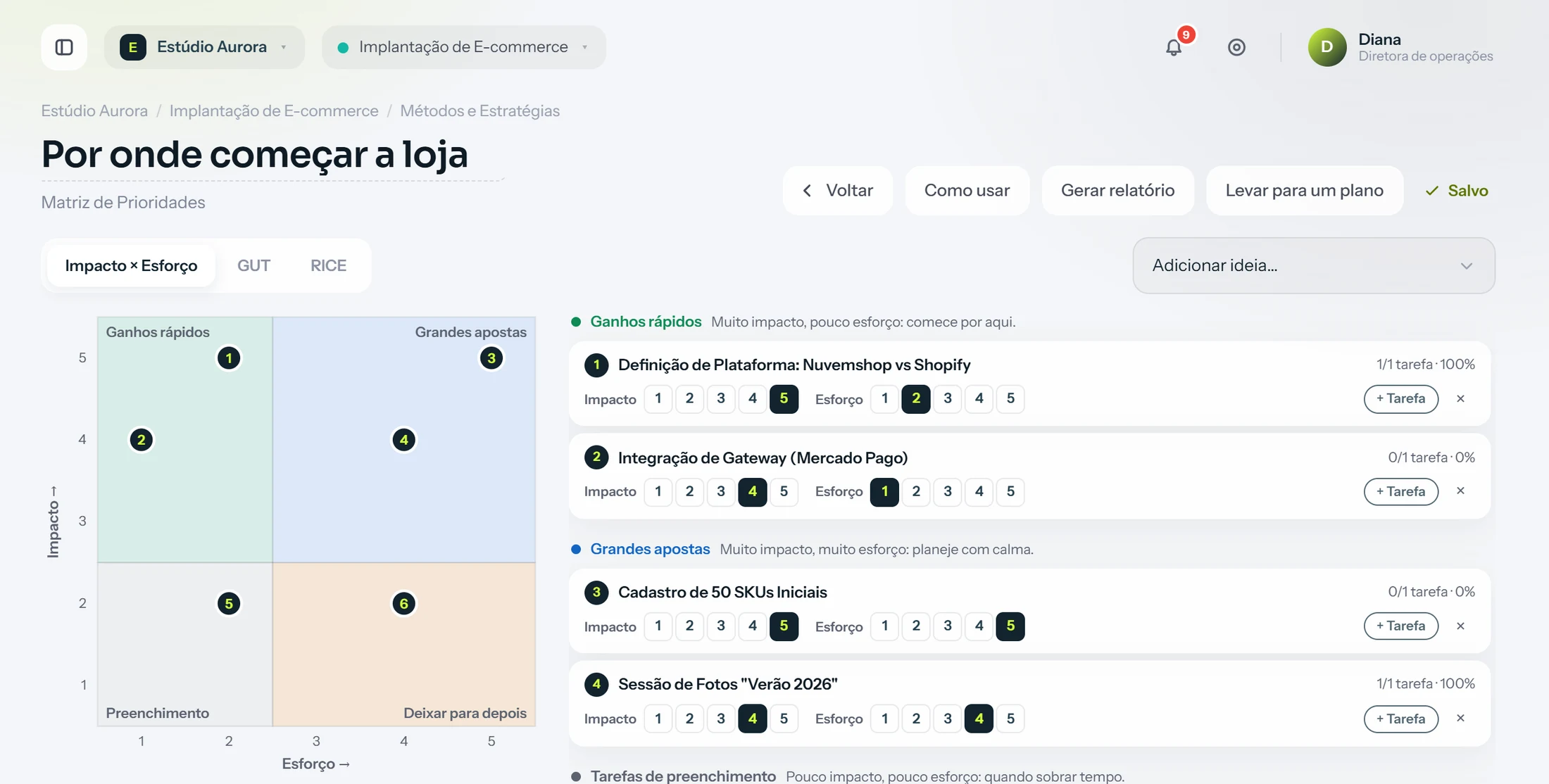Click the Estúdio Aurora breadcrumb link
The image size is (1549, 784).
pyautogui.click(x=94, y=110)
